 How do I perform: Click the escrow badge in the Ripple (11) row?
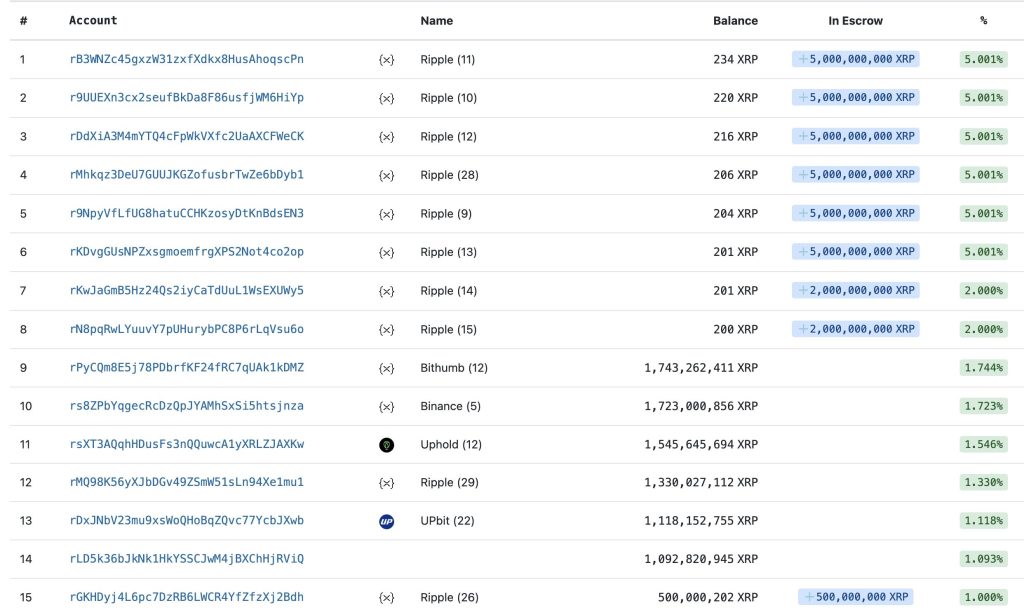click(856, 59)
